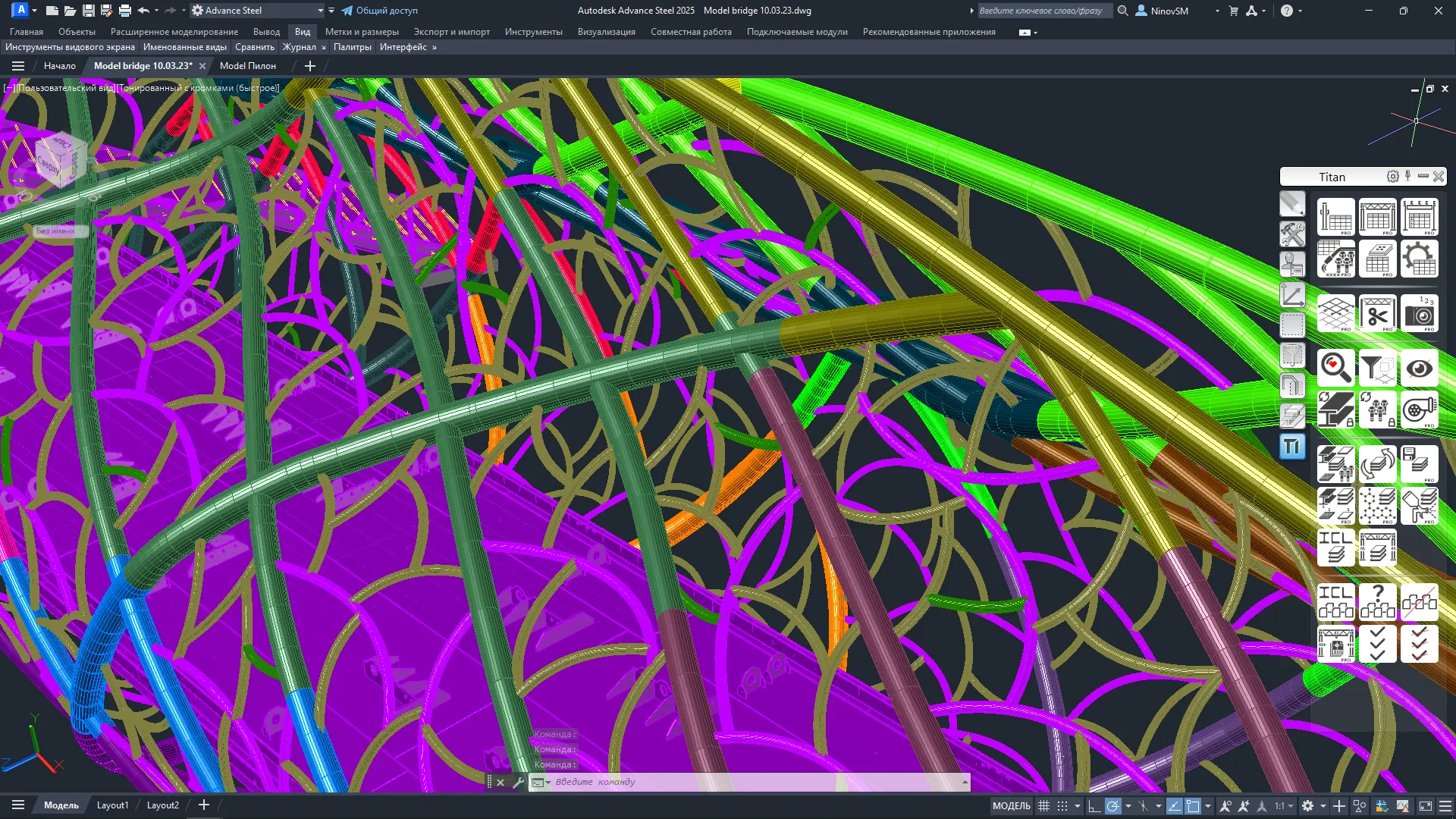Click Titan ICL layers tool
This screenshot has height=819, width=1456.
click(1335, 548)
